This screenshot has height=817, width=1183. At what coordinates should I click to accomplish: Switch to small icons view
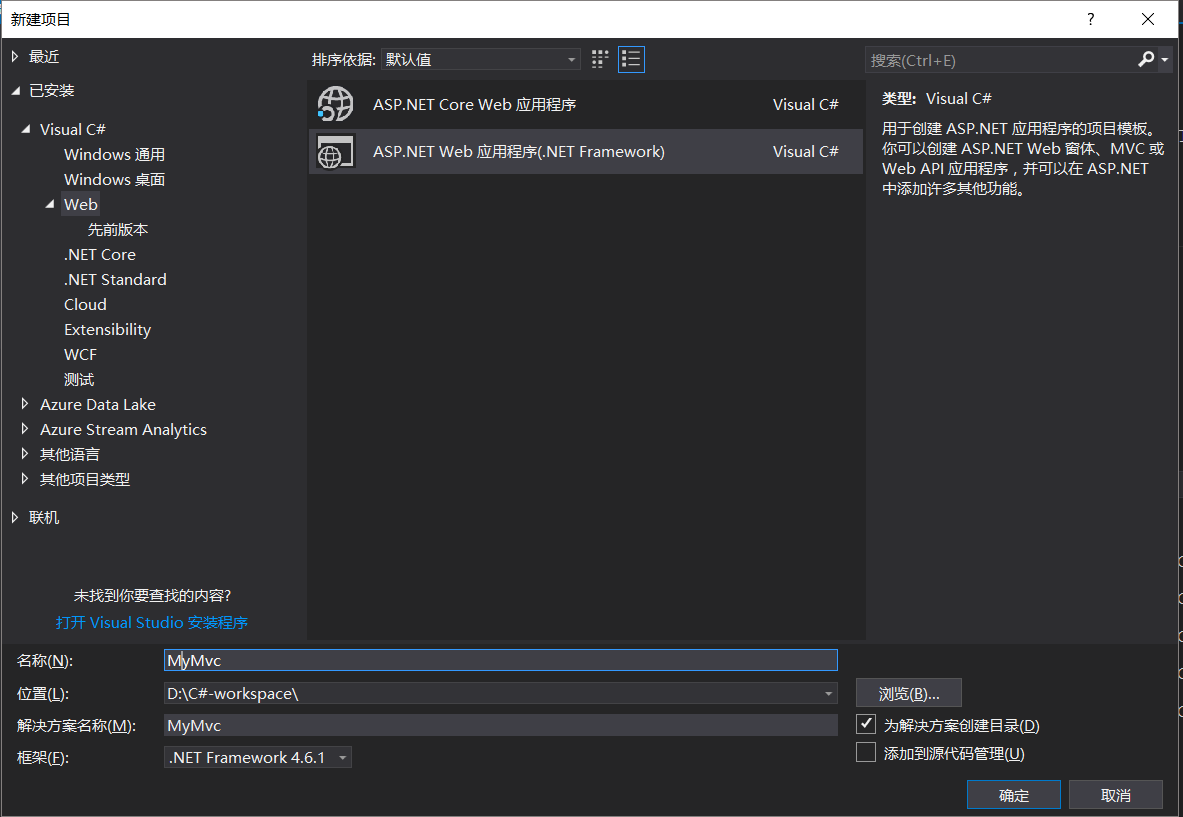[600, 60]
